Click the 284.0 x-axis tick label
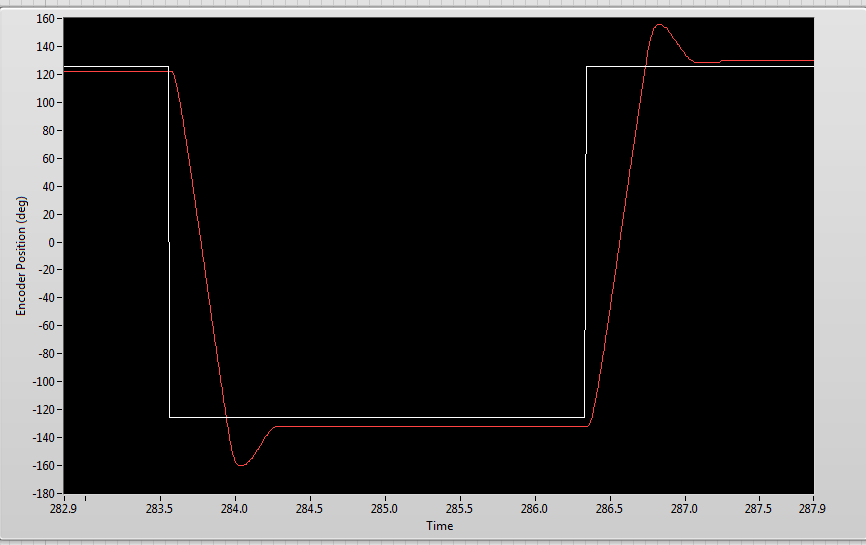The image size is (866, 545). (234, 509)
